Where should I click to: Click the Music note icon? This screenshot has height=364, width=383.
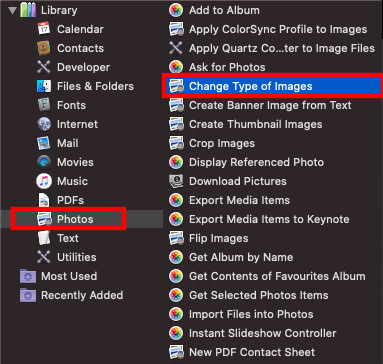(44, 181)
